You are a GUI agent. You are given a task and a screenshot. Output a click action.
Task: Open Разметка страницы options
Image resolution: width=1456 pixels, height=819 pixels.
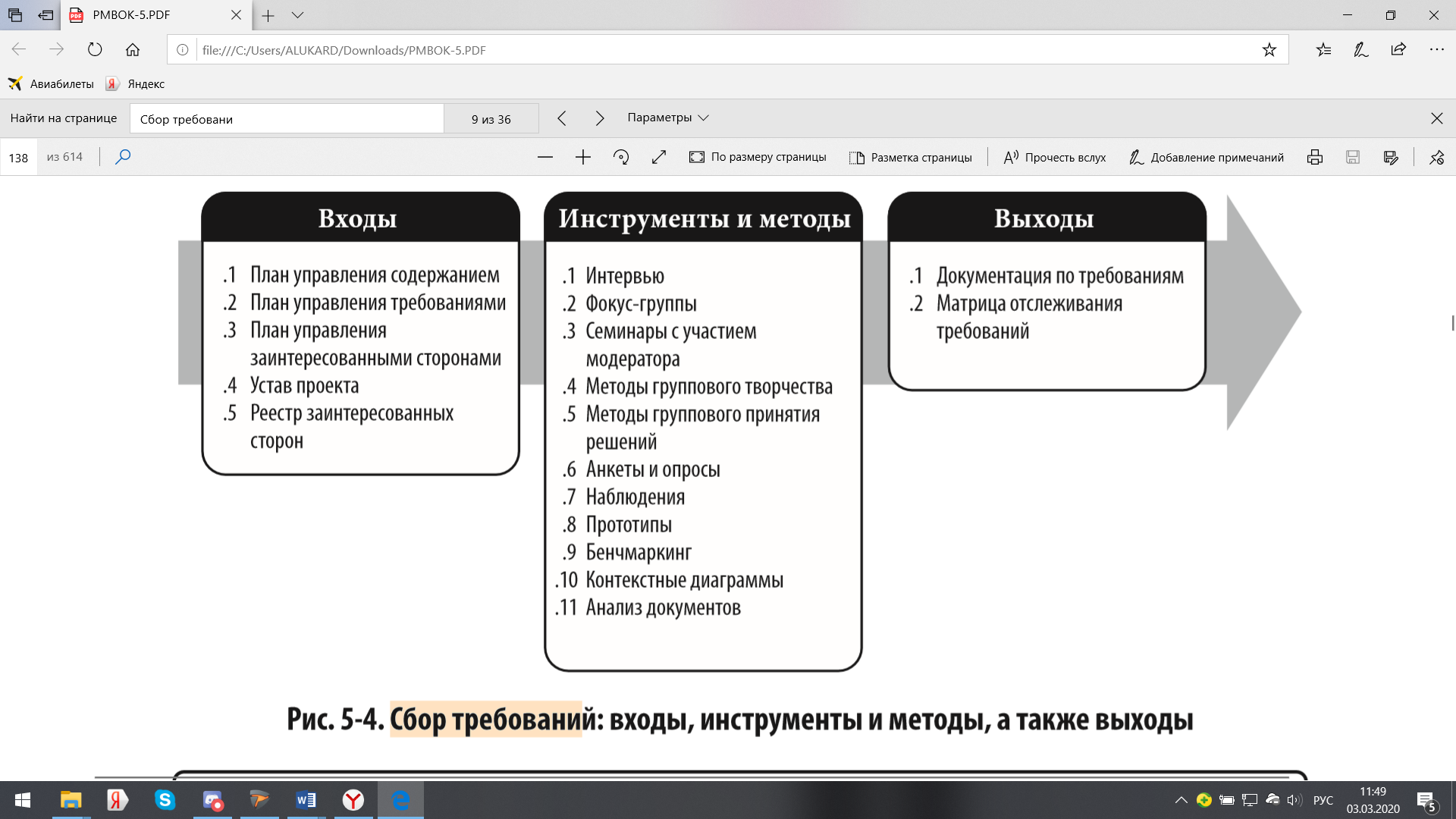[x=910, y=157]
